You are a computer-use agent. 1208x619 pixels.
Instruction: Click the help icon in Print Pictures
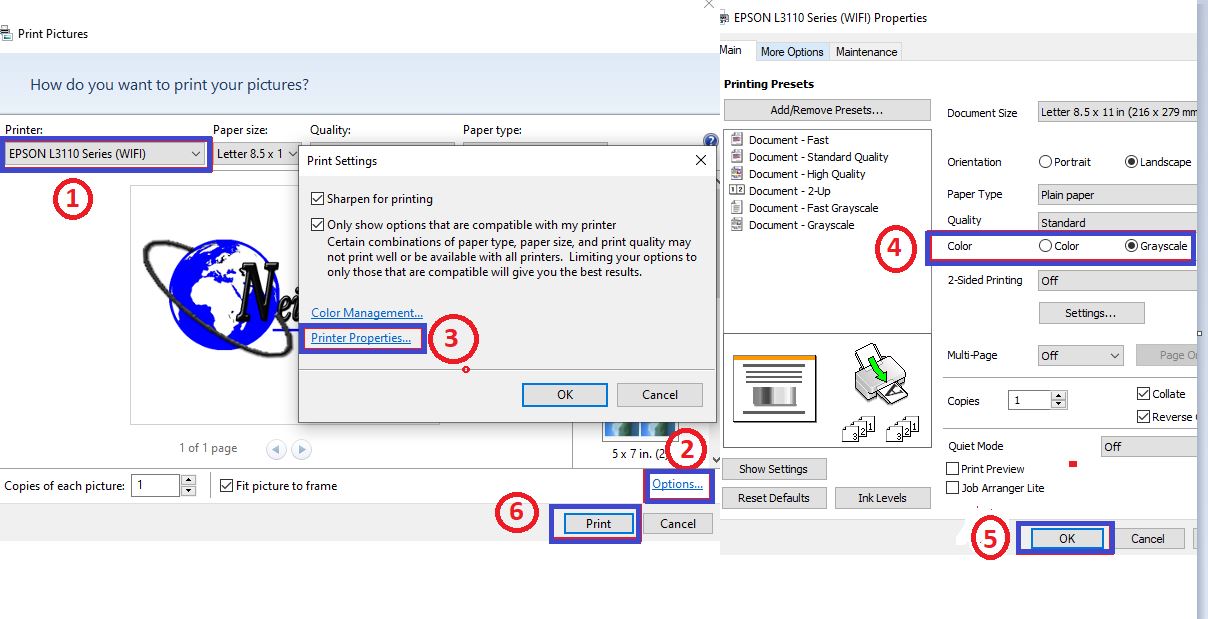point(710,141)
